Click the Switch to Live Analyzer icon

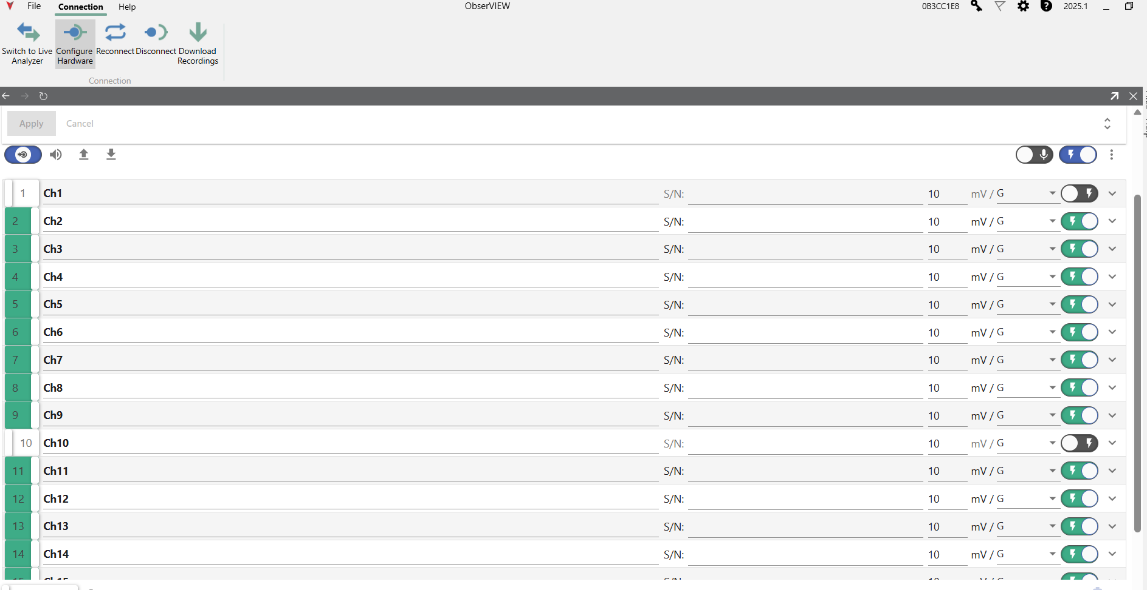[x=27, y=33]
